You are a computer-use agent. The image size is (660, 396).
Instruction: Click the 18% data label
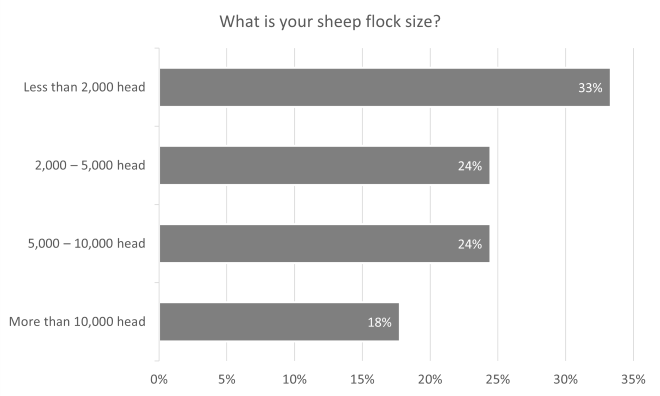tap(380, 322)
